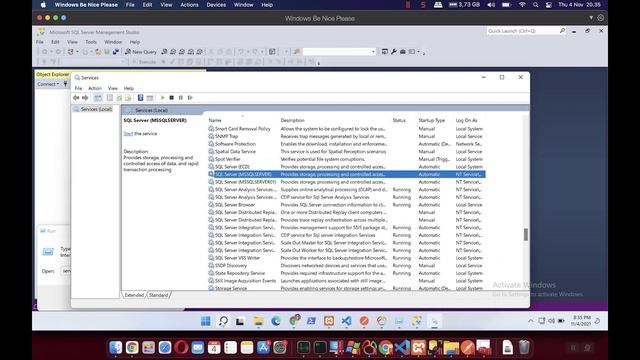
Task: Sort by the Startup Type column header
Action: coord(431,120)
